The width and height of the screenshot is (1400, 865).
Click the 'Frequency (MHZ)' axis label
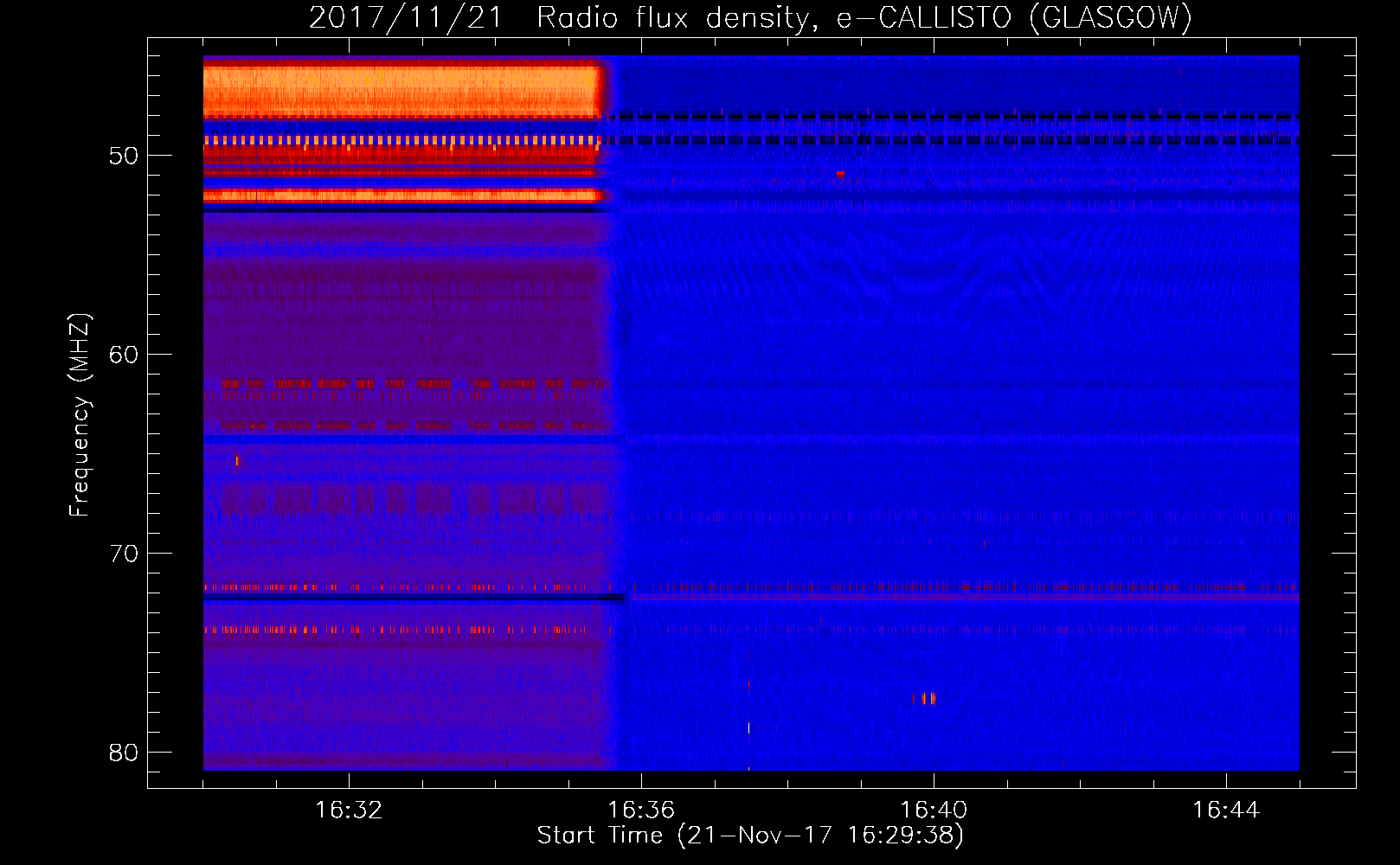point(79,415)
